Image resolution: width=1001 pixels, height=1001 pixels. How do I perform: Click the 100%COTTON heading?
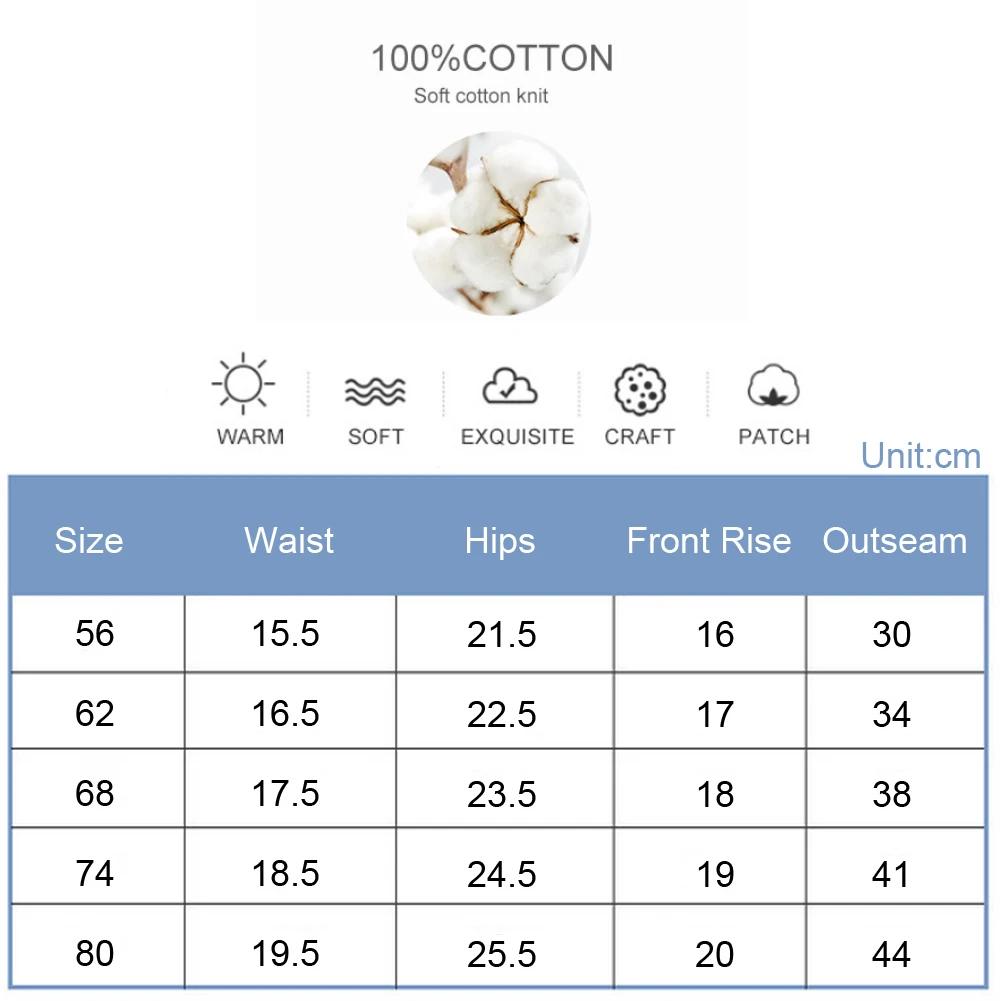coord(492,59)
